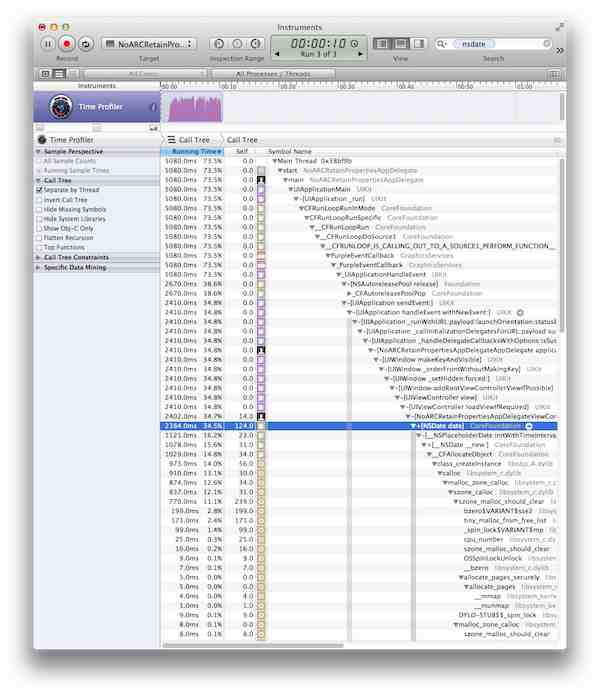This screenshot has width=600, height=696.
Task: Collapse the Main Thread row
Action: 275,161
